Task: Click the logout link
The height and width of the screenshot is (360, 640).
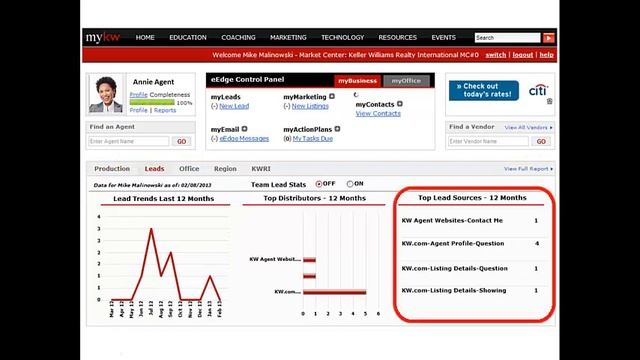Action: 523,55
